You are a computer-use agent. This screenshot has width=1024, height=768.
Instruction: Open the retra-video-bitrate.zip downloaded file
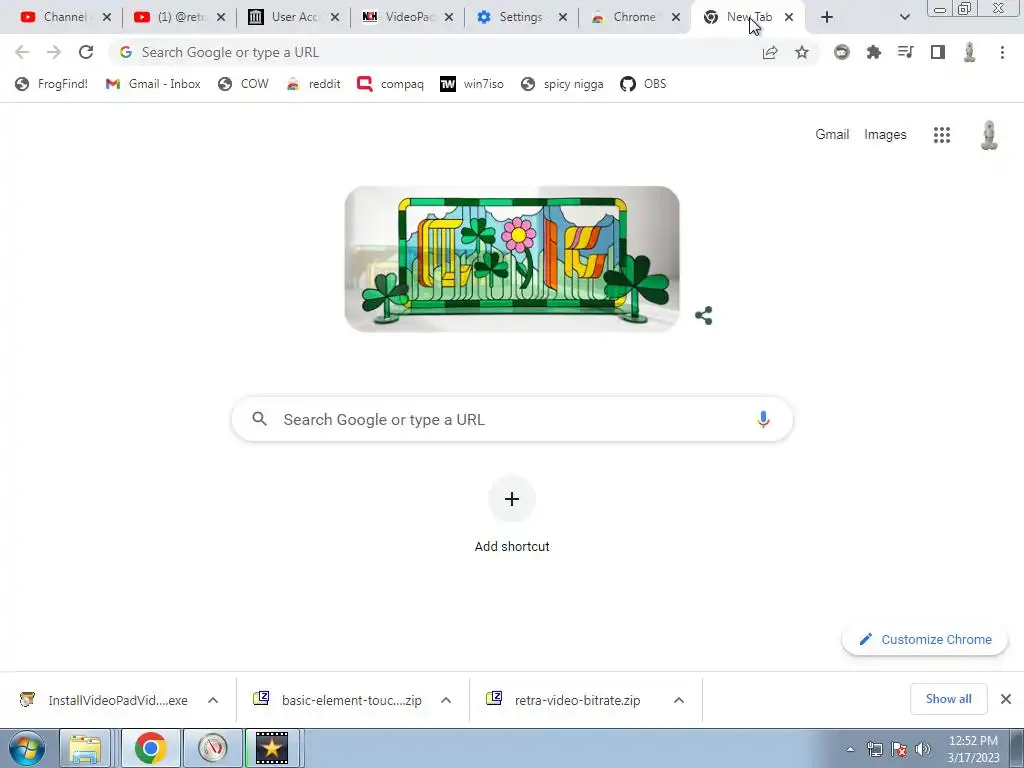point(567,700)
